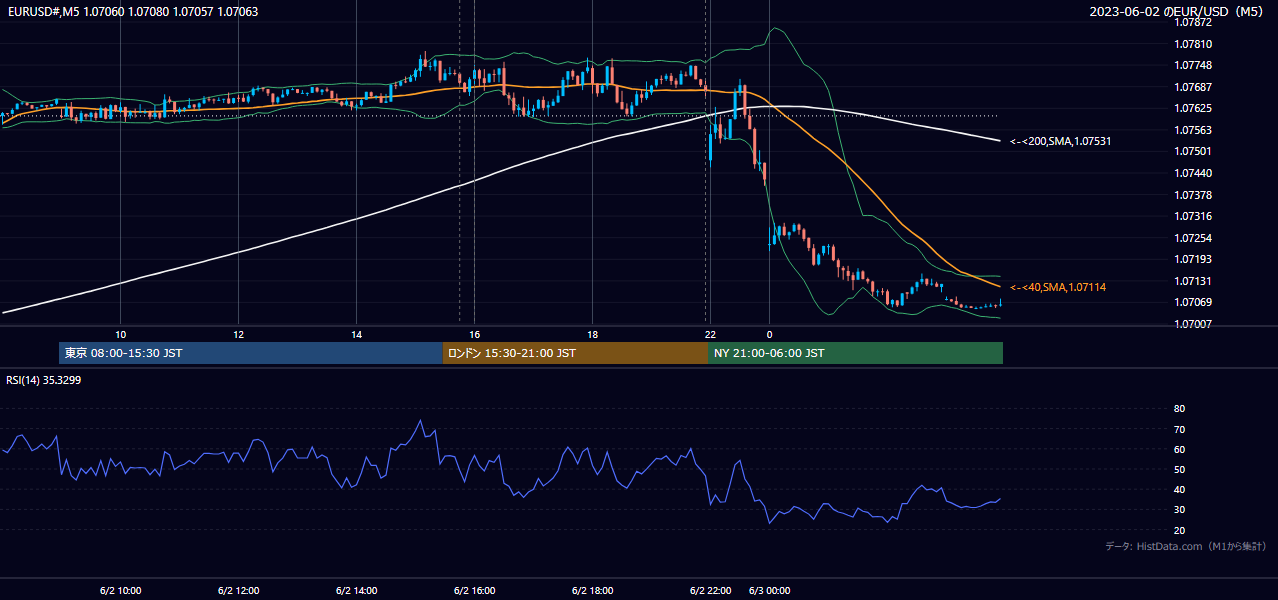Click the 6/3 00:00 date label

coord(769,590)
